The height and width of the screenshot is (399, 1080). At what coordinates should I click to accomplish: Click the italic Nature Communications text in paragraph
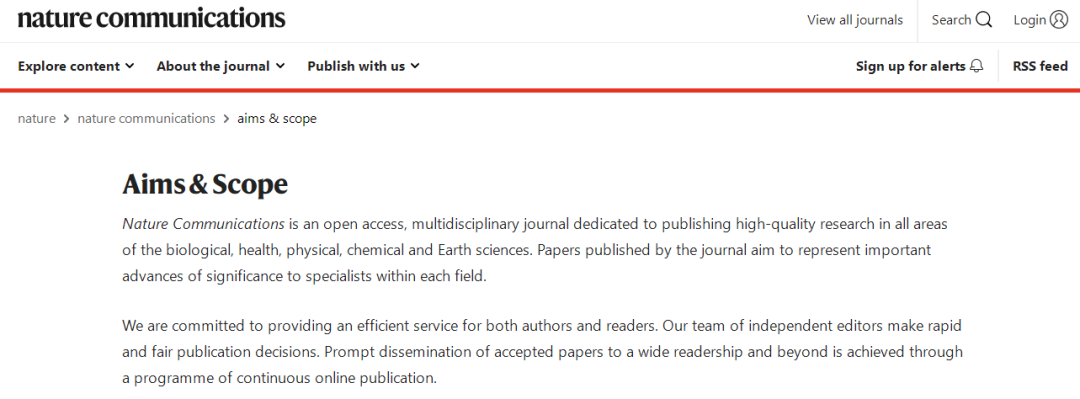pyautogui.click(x=203, y=224)
